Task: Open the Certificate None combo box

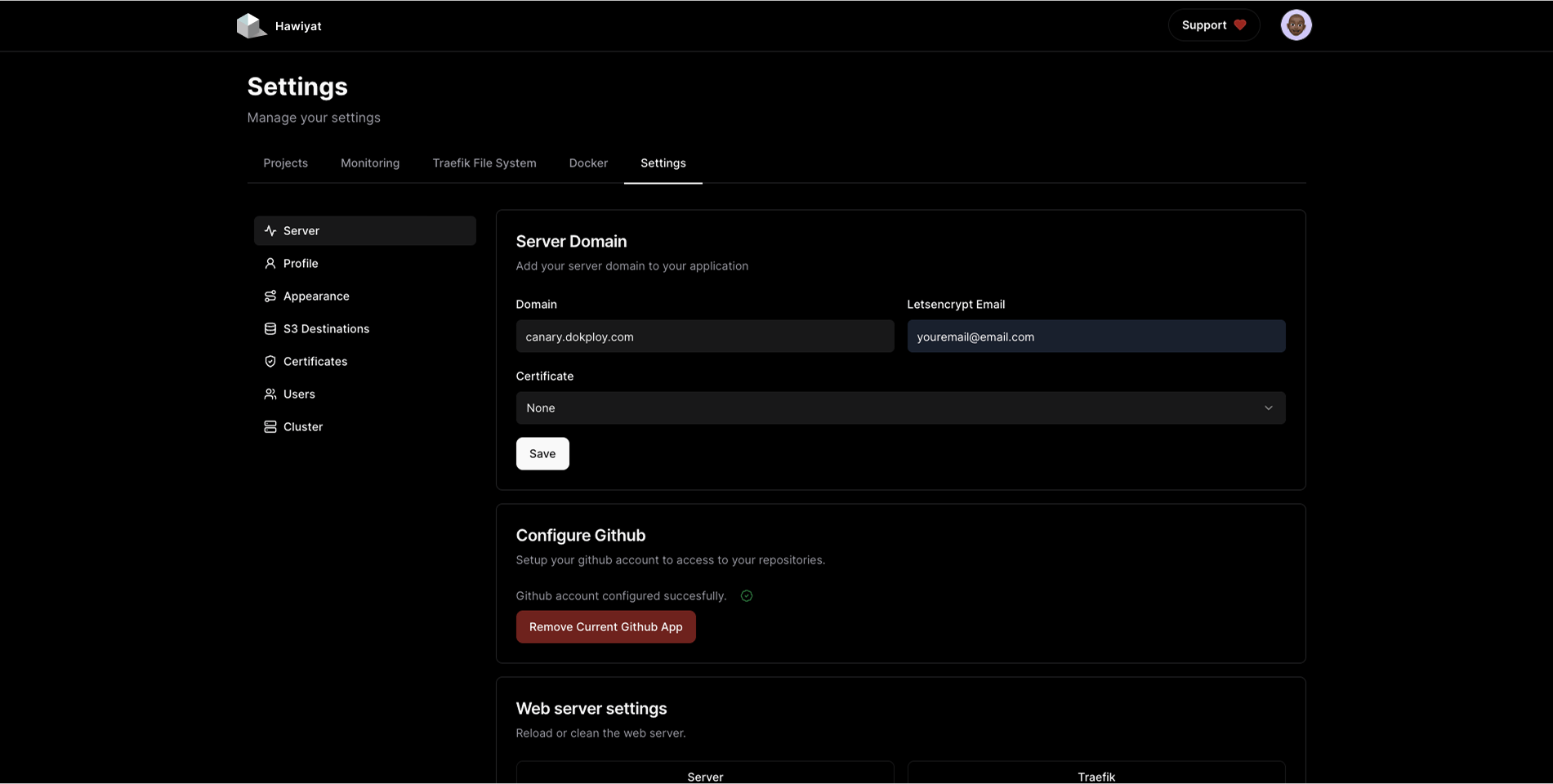Action: click(900, 408)
